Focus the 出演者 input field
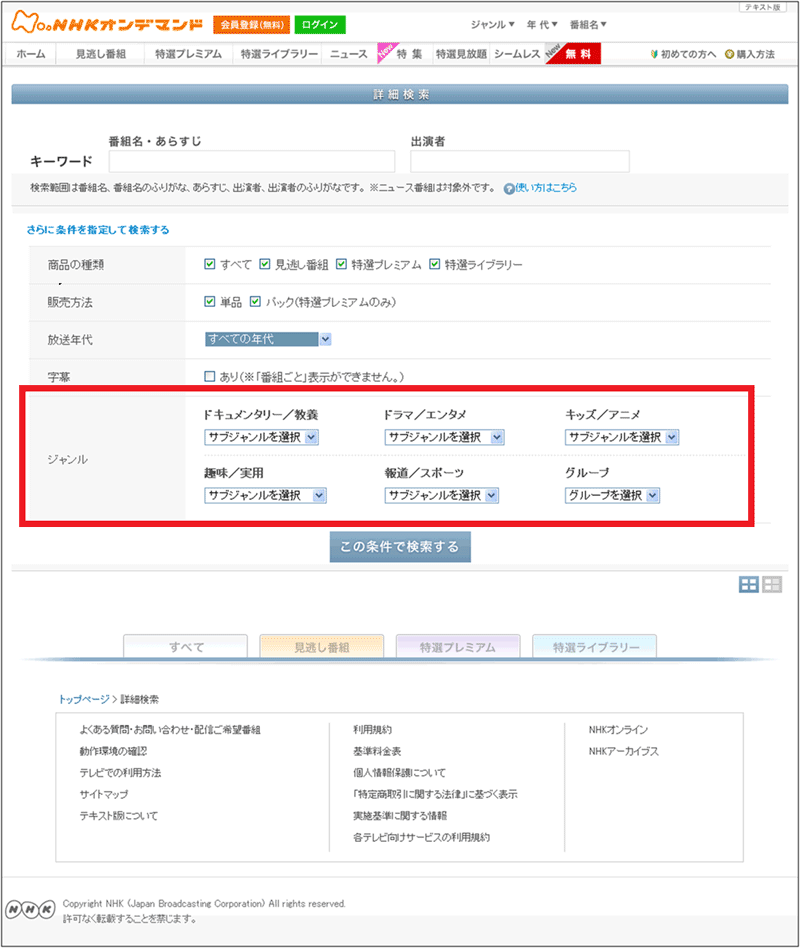The height and width of the screenshot is (948, 800). pos(519,161)
